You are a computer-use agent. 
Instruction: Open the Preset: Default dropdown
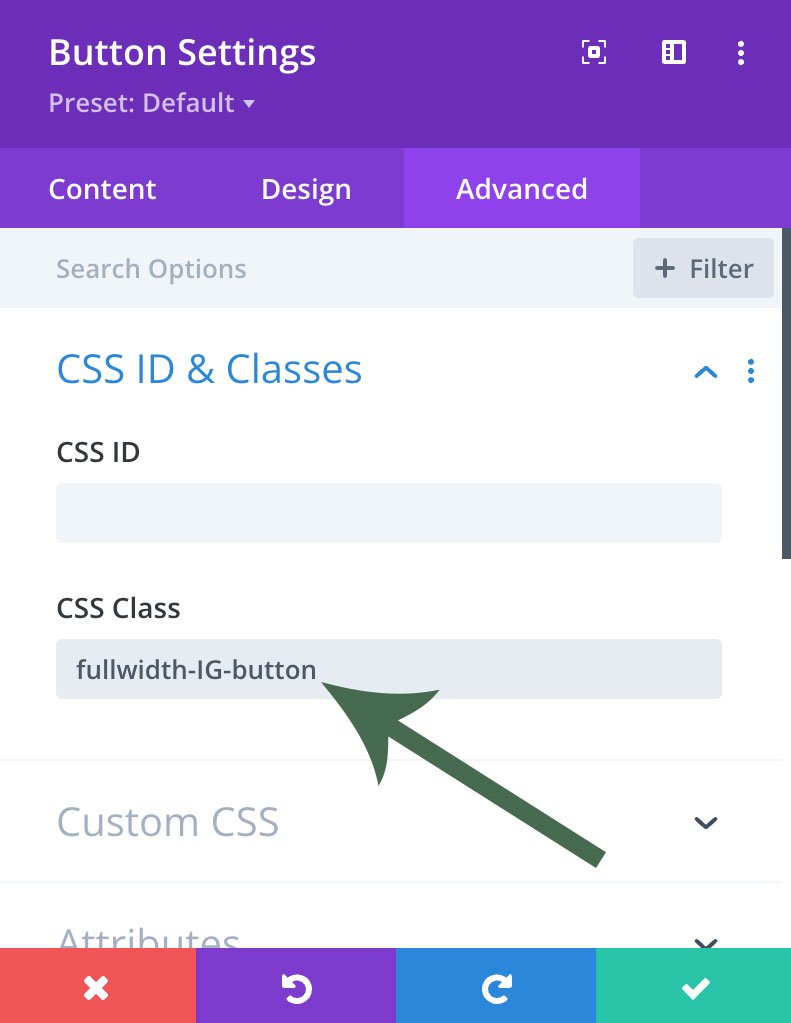click(x=152, y=103)
